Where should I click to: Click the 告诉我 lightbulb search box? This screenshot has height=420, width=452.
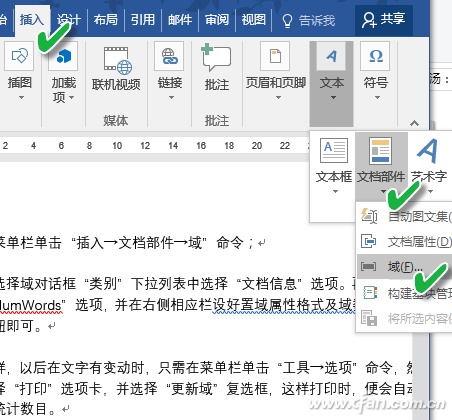click(x=309, y=21)
